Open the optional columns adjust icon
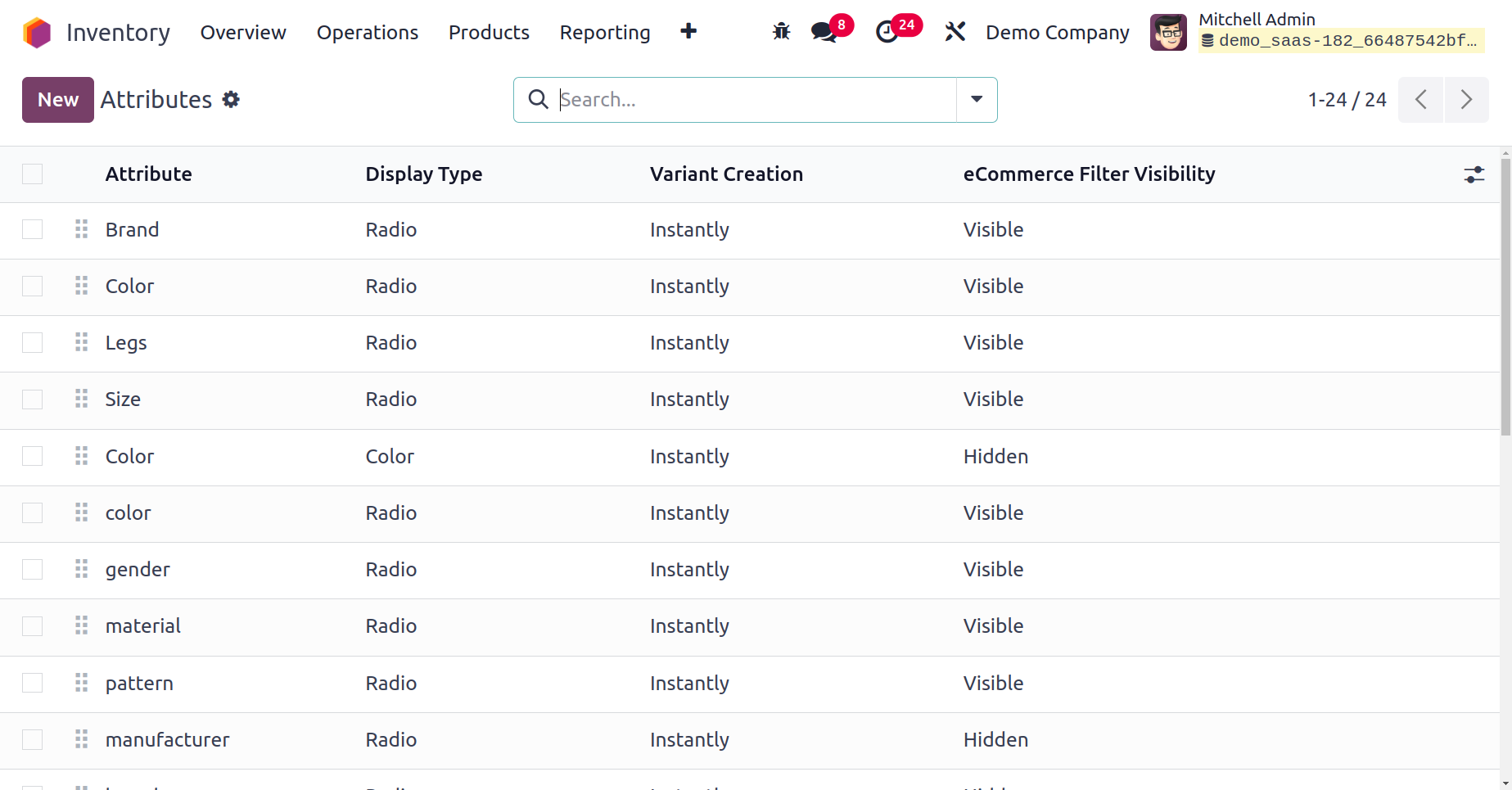 pyautogui.click(x=1474, y=174)
